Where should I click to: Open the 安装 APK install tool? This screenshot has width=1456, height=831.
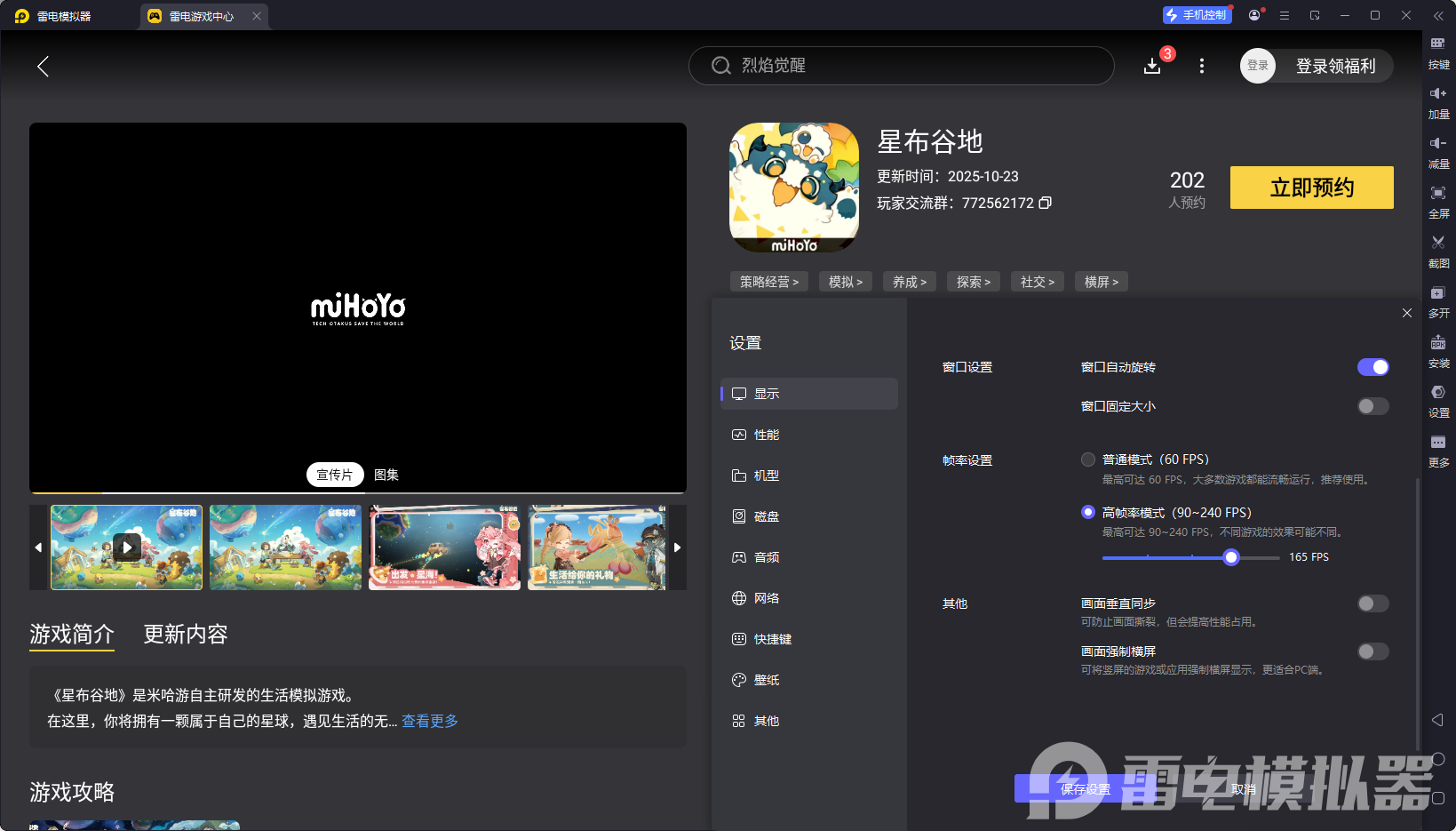(x=1439, y=351)
